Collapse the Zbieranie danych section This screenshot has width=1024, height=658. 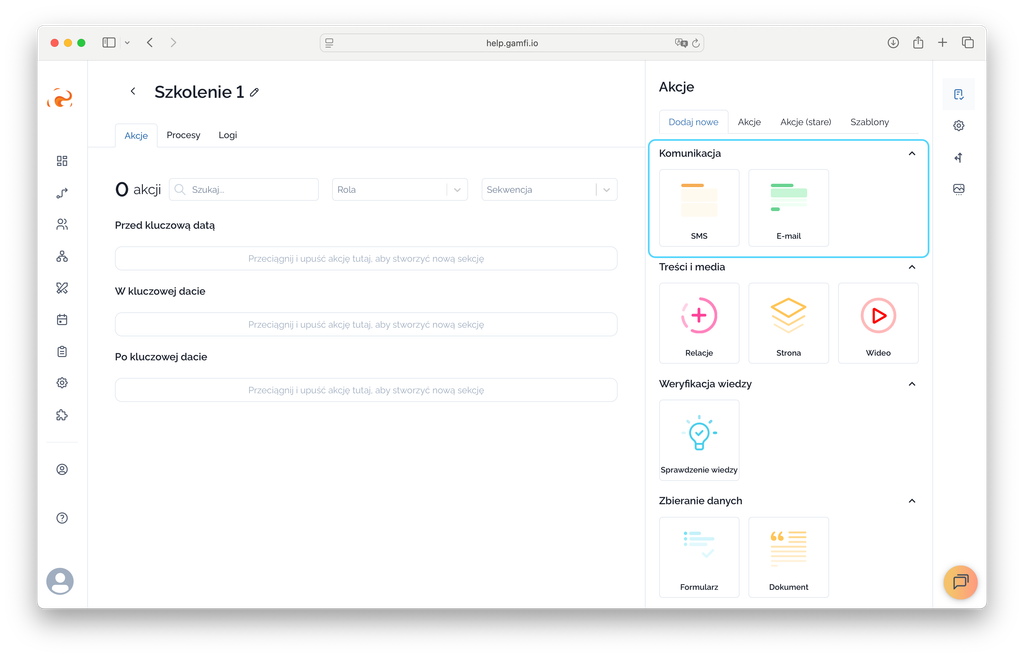(911, 501)
